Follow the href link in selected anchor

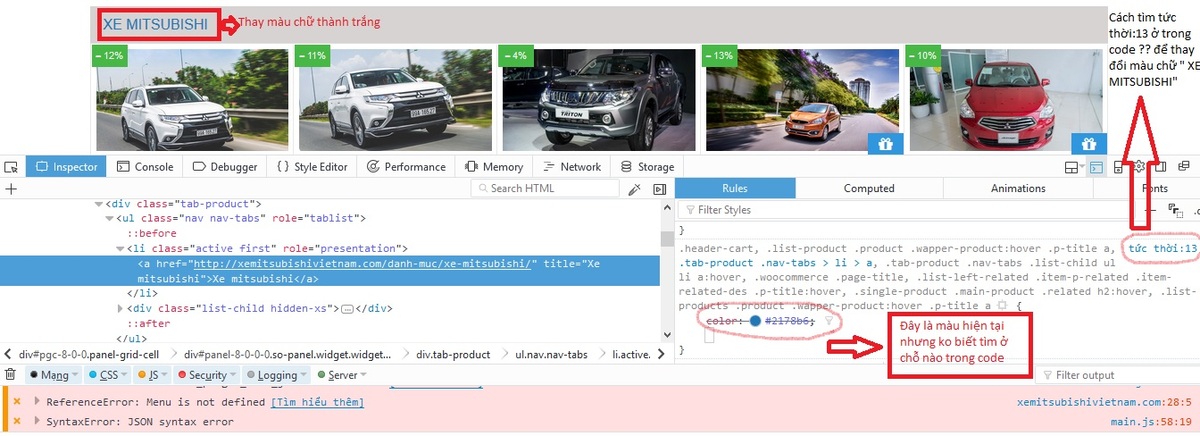364,264
